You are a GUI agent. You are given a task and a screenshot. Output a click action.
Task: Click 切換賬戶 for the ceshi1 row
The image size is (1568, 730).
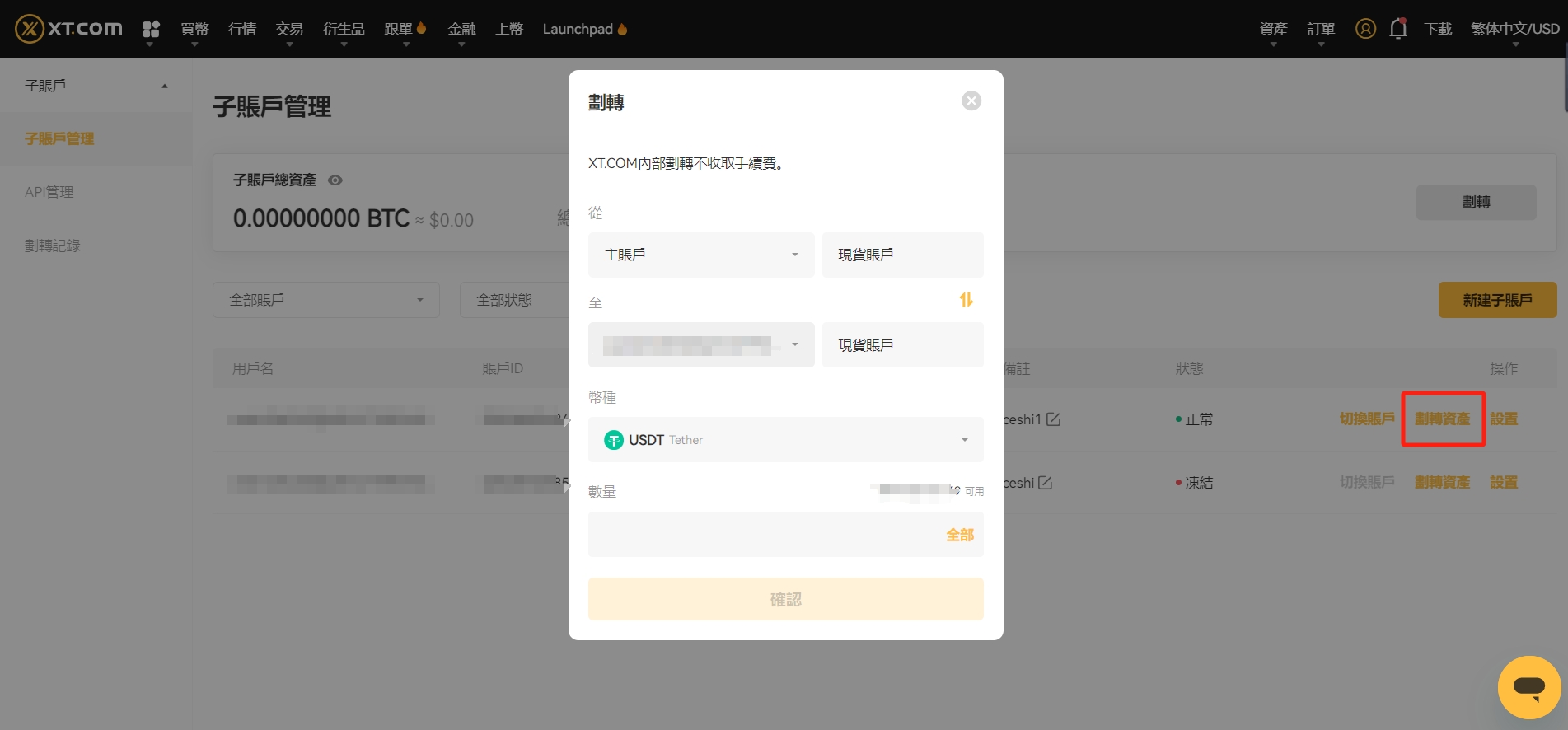click(x=1367, y=419)
